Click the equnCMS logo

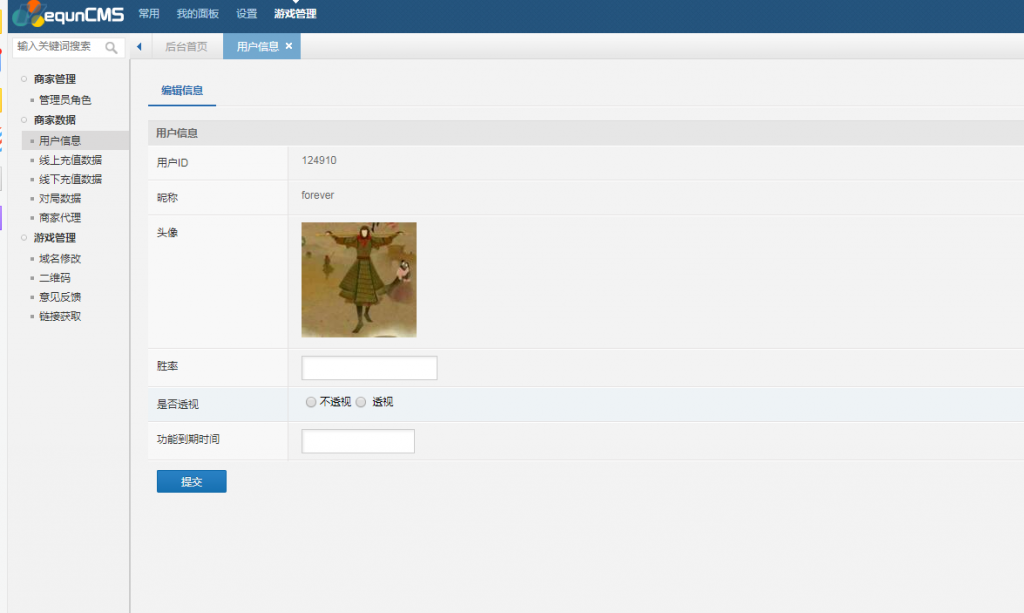(68, 15)
